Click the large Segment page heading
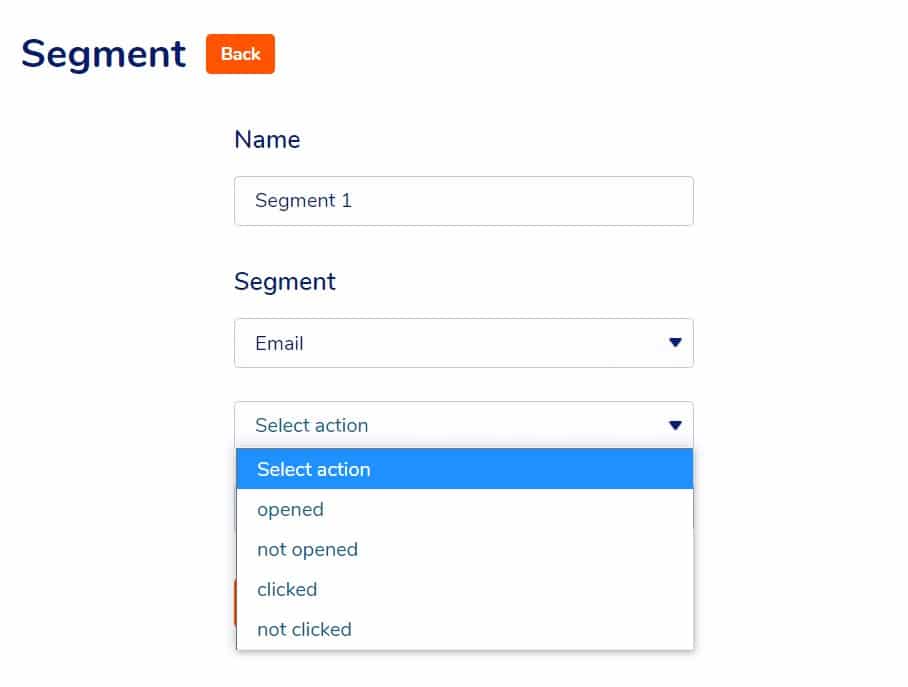 pyautogui.click(x=104, y=54)
